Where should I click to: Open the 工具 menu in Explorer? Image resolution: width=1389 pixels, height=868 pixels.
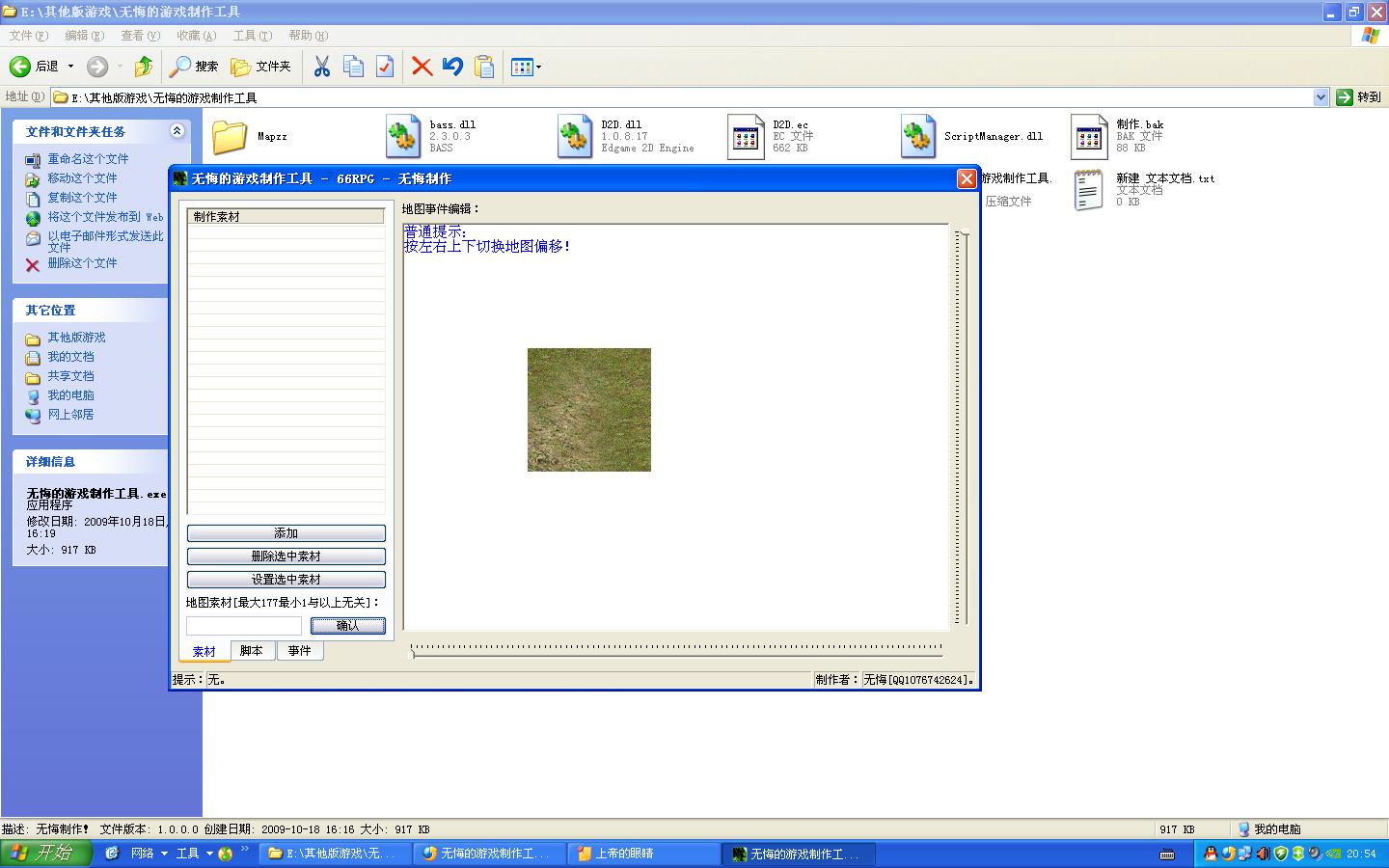(x=252, y=36)
